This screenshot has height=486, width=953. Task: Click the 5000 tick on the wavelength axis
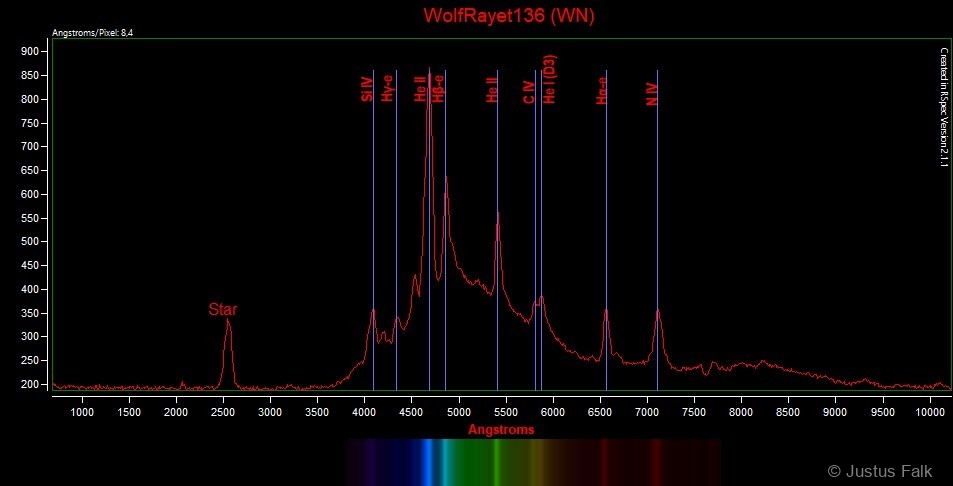[x=459, y=411]
